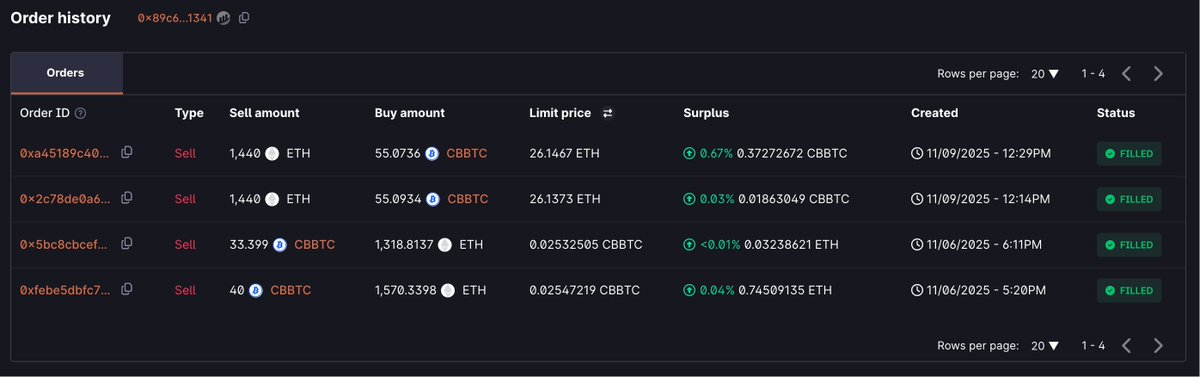
Task: Open order 0xfebe5dbfc7 details link
Action: (65, 290)
